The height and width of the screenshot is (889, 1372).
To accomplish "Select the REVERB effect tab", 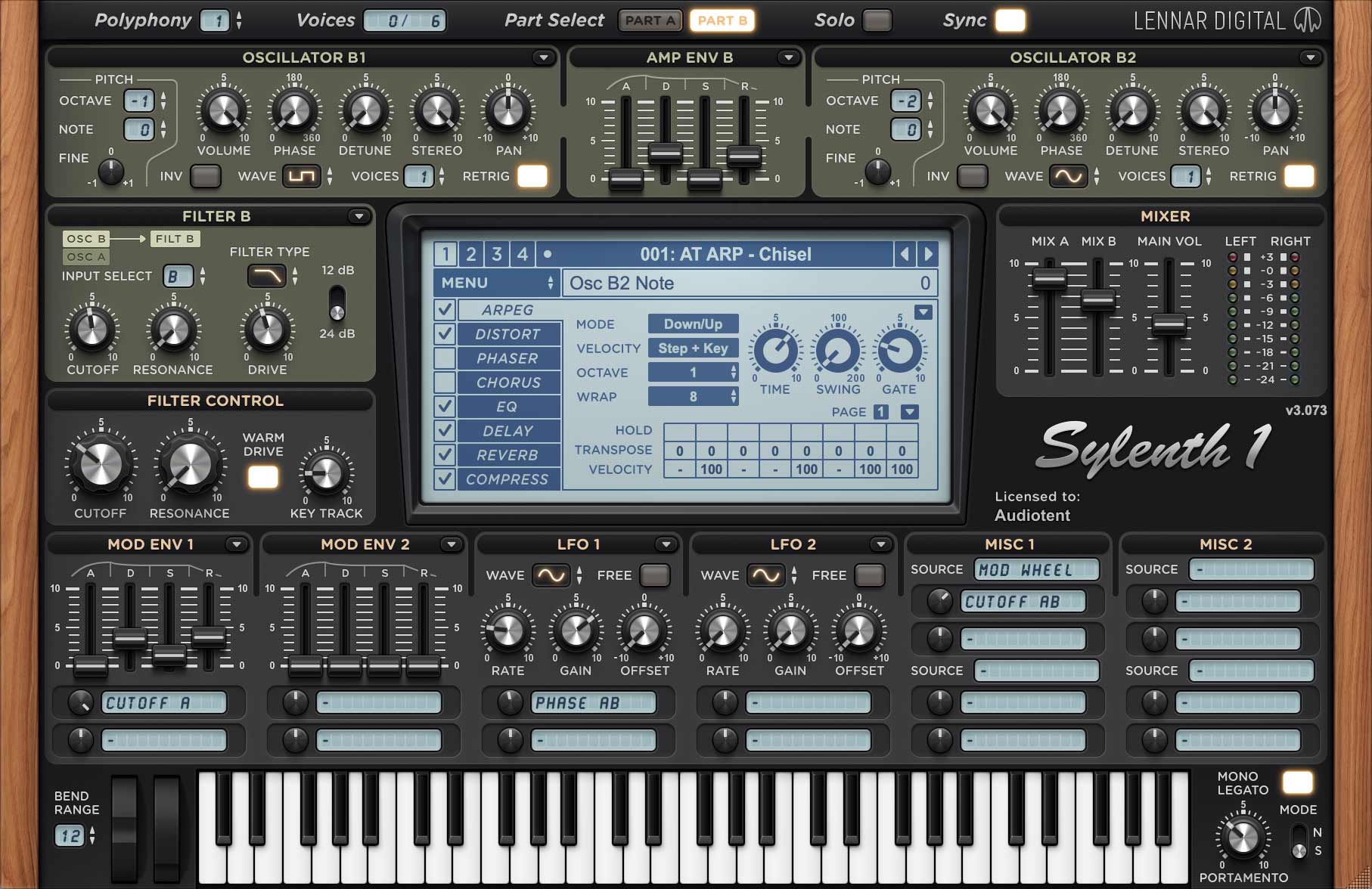I will click(508, 455).
